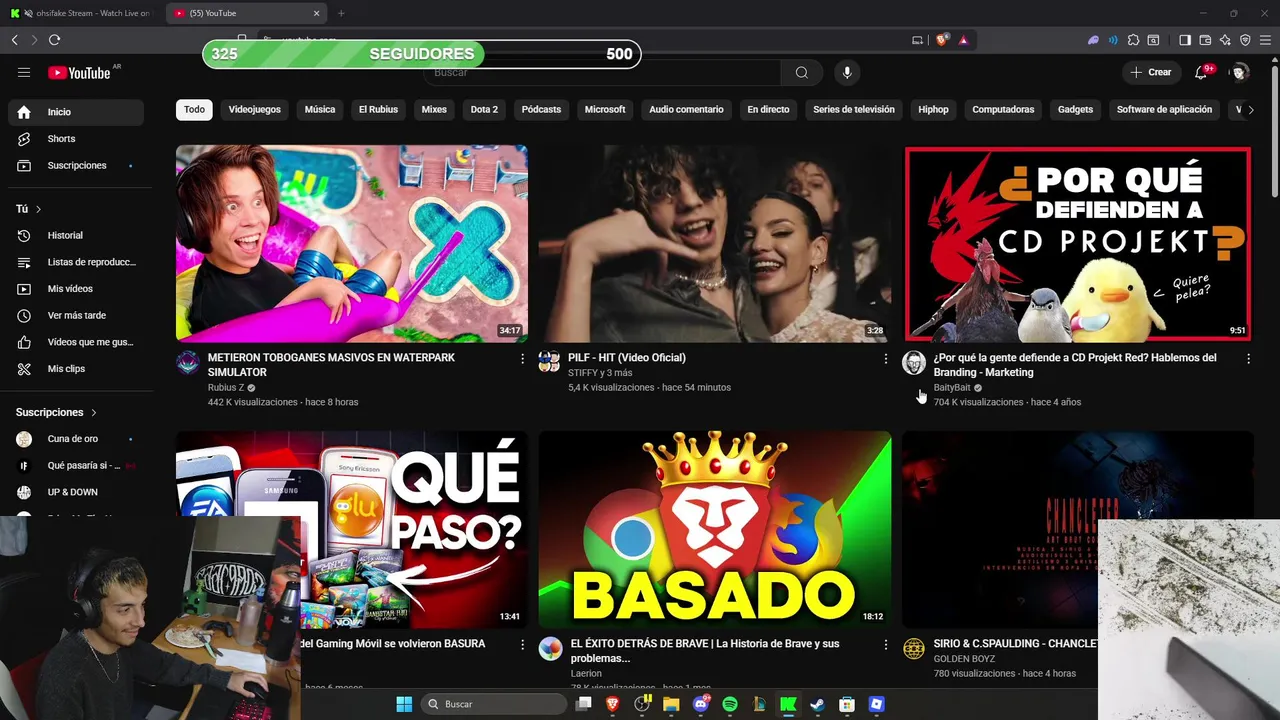Open more options for PILF - HIT video

coord(885,358)
